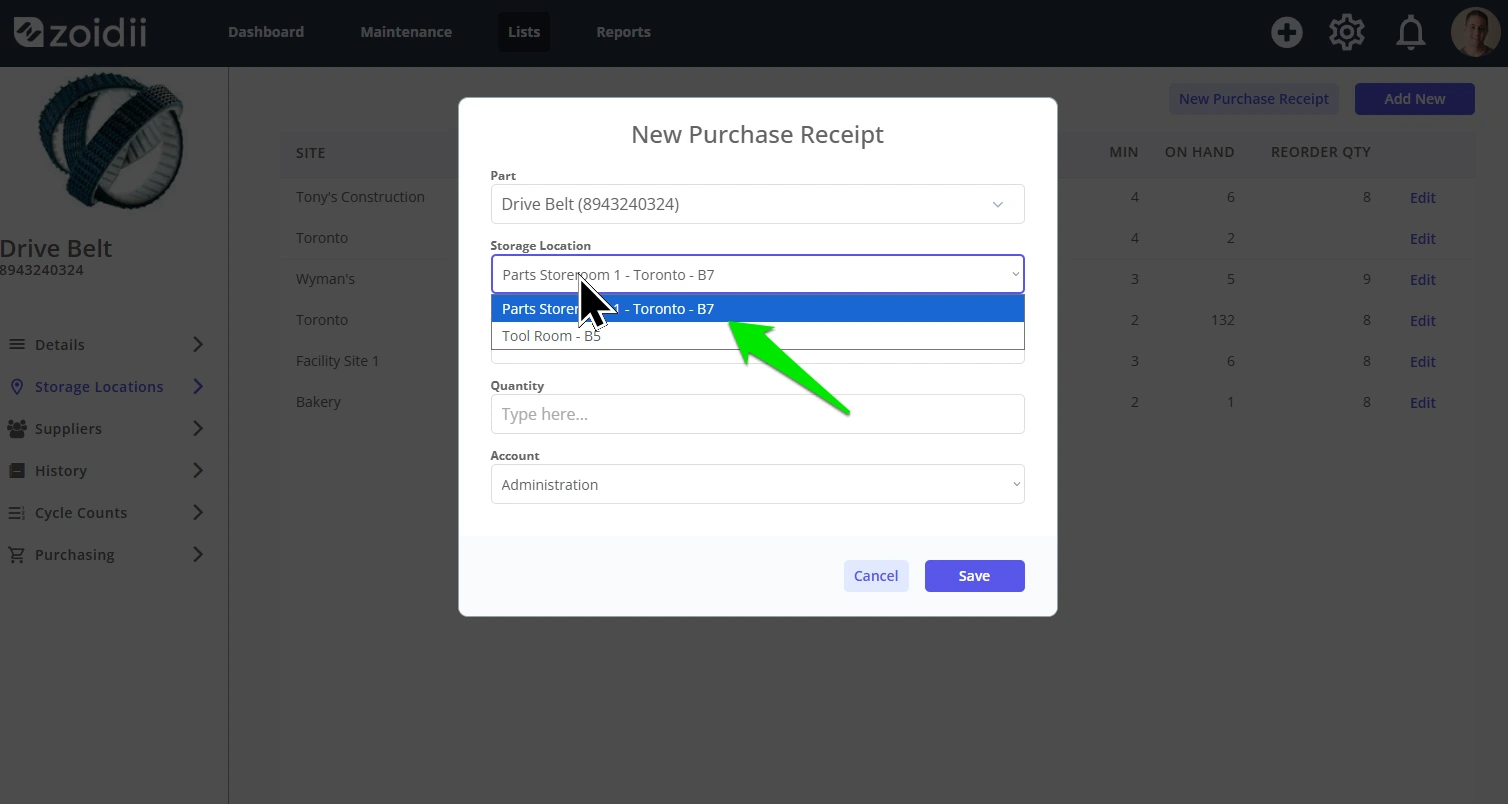The height and width of the screenshot is (804, 1508).
Task: Open the Purchasing sidebar item
Action: [75, 554]
